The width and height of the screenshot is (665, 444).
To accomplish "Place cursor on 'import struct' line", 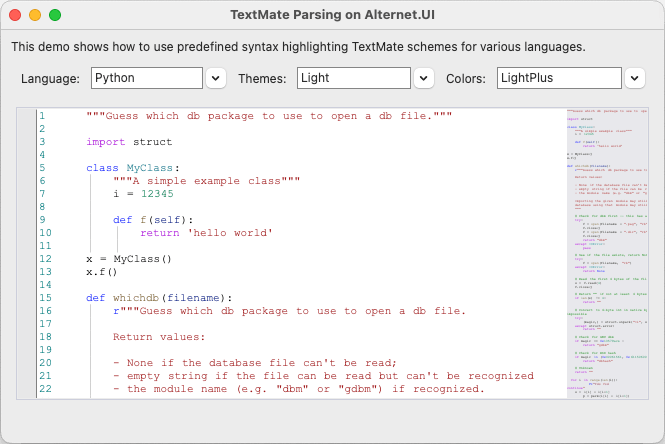I will point(129,142).
